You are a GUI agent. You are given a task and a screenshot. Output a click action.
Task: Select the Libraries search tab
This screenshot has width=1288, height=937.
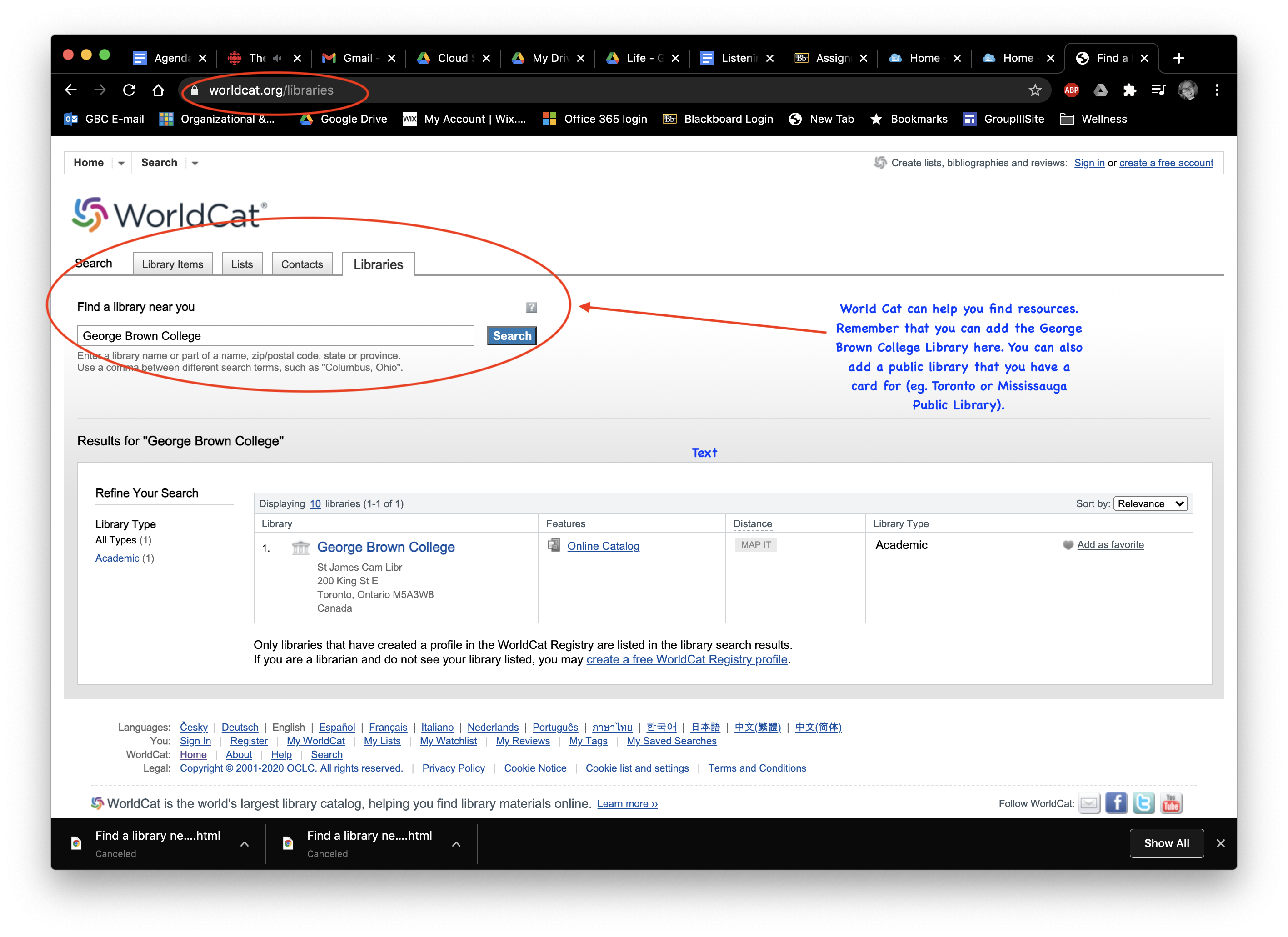[x=378, y=264]
